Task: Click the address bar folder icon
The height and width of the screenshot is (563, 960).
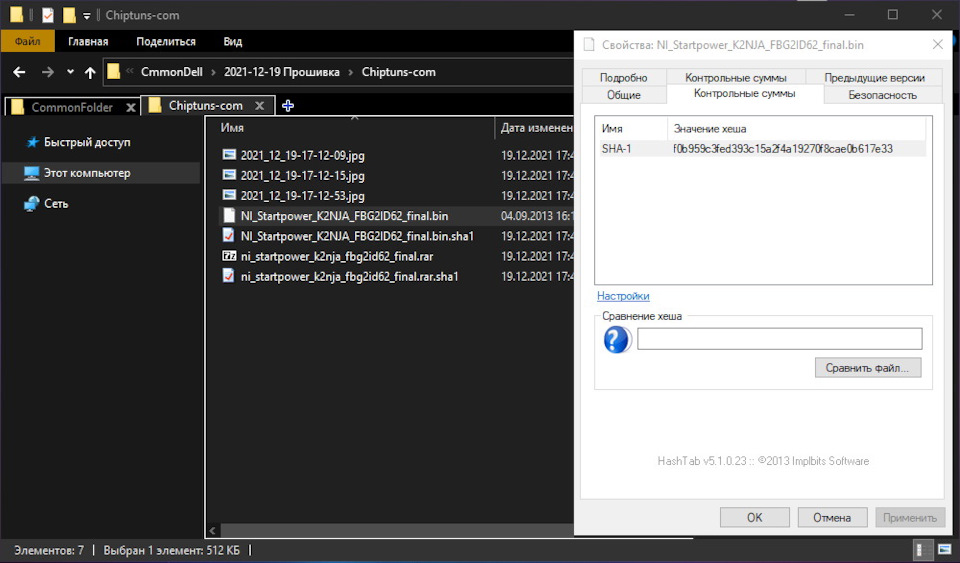Action: (113, 72)
